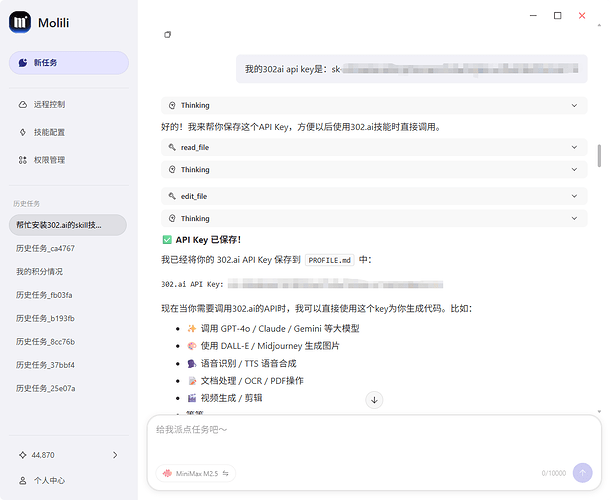Open history item 历史任务_37bbf4
611x500 pixels.
pyautogui.click(x=45, y=365)
